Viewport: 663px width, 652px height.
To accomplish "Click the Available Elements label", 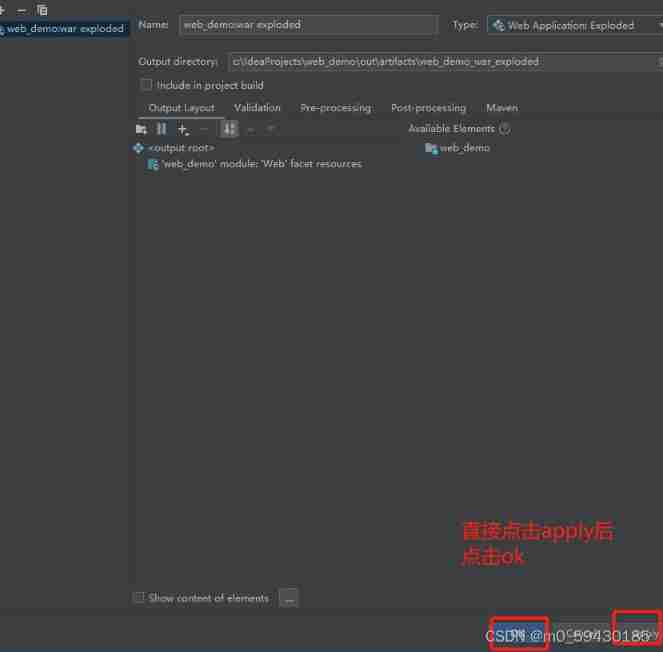I will 451,129.
